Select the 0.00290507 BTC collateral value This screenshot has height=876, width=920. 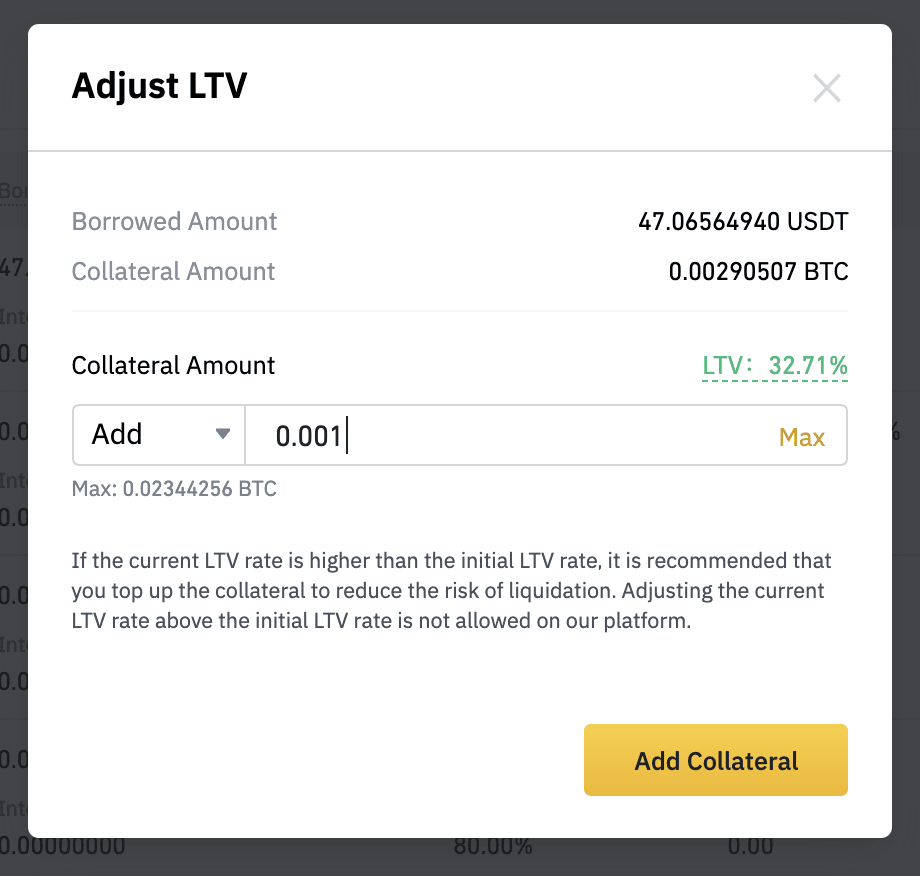pyautogui.click(x=758, y=272)
